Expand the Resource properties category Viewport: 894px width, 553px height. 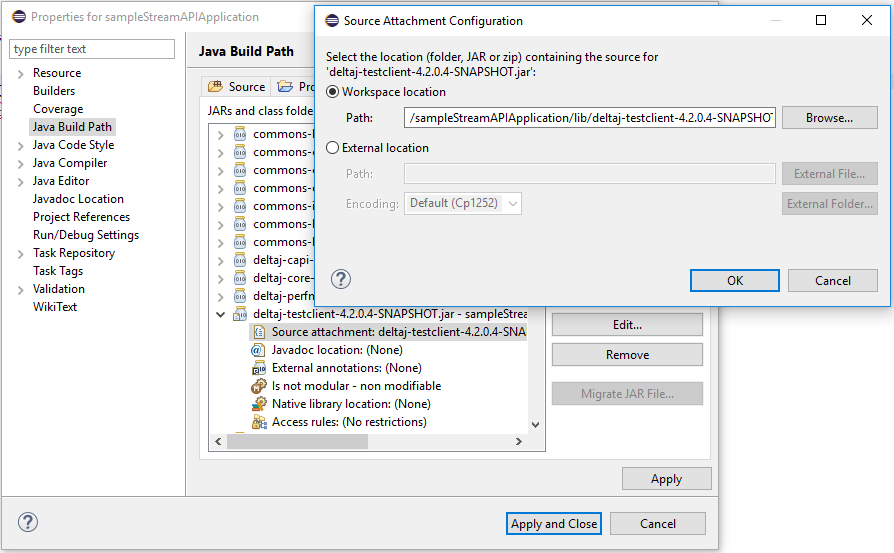click(x=21, y=74)
